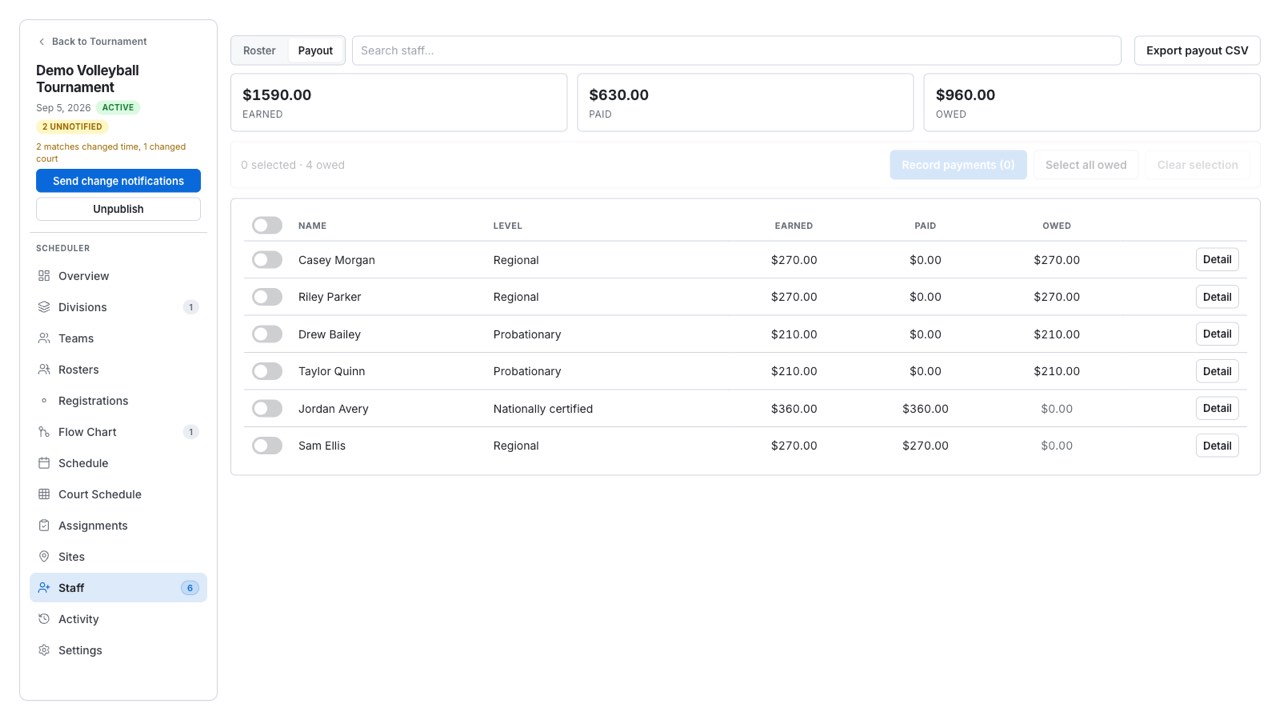Unpublish the tournament

pyautogui.click(x=118, y=209)
